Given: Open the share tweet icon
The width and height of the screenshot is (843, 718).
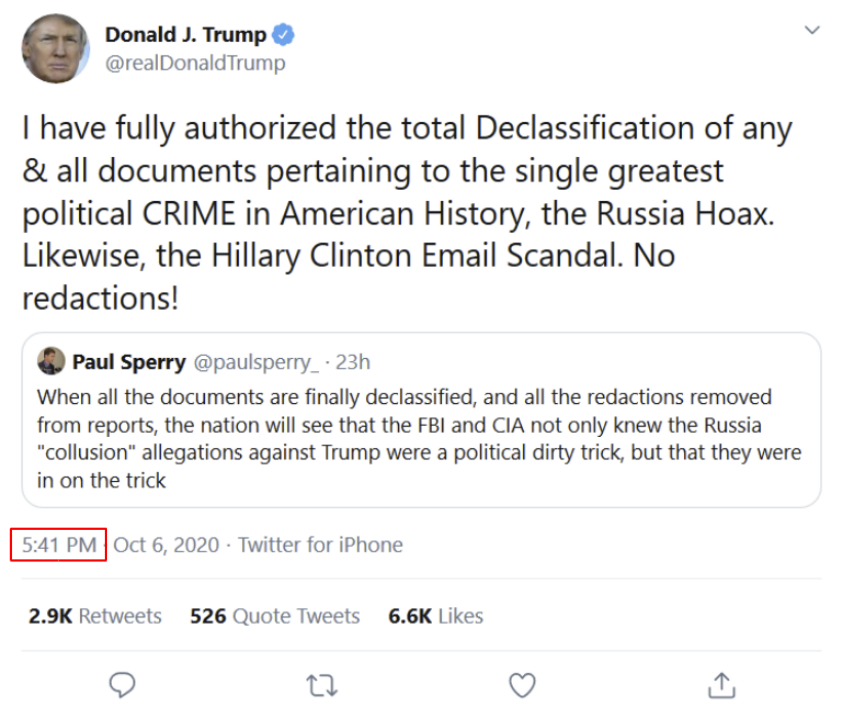Looking at the screenshot, I should point(721,685).
